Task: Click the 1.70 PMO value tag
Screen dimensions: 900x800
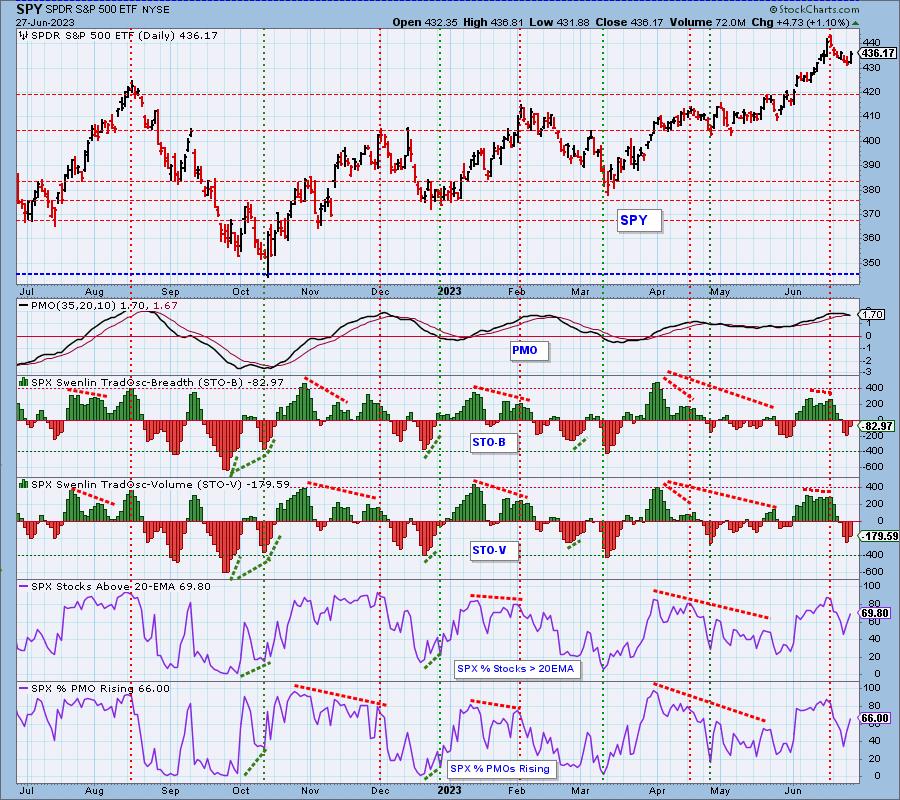Action: click(872, 314)
